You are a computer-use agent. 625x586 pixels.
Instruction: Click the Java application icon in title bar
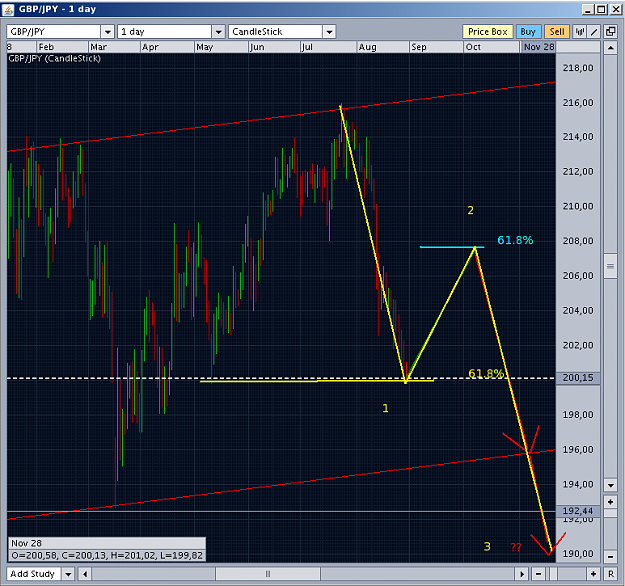(8, 10)
